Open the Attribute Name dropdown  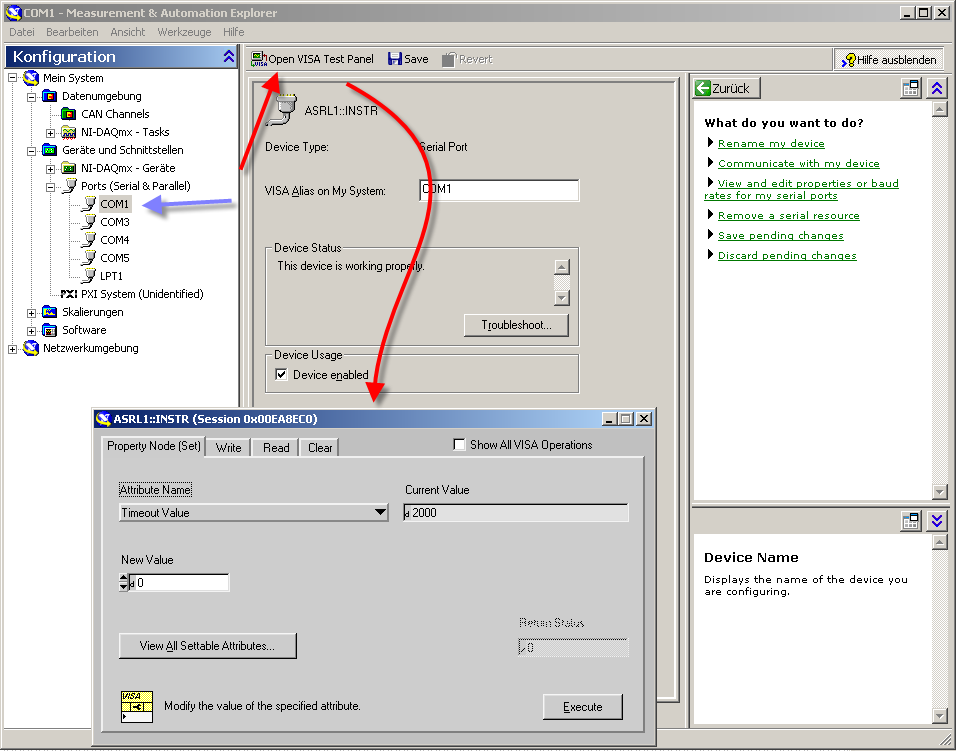coord(254,513)
